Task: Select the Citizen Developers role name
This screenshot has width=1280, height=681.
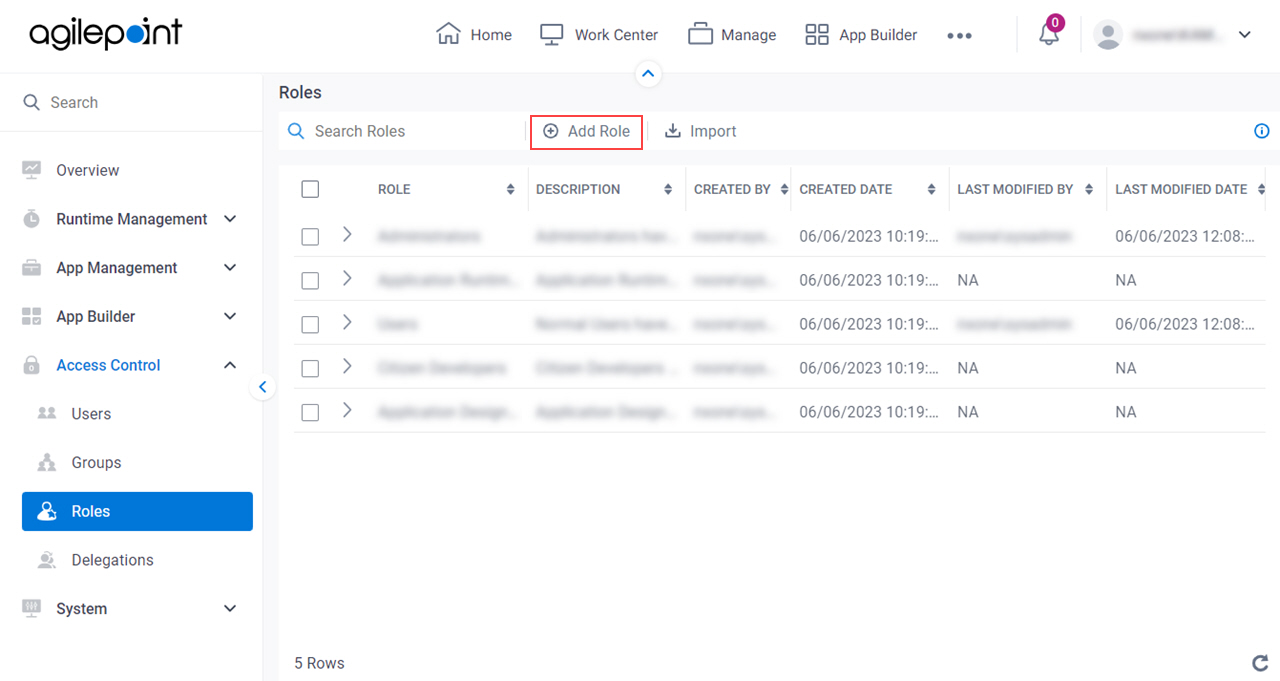Action: [x=442, y=368]
